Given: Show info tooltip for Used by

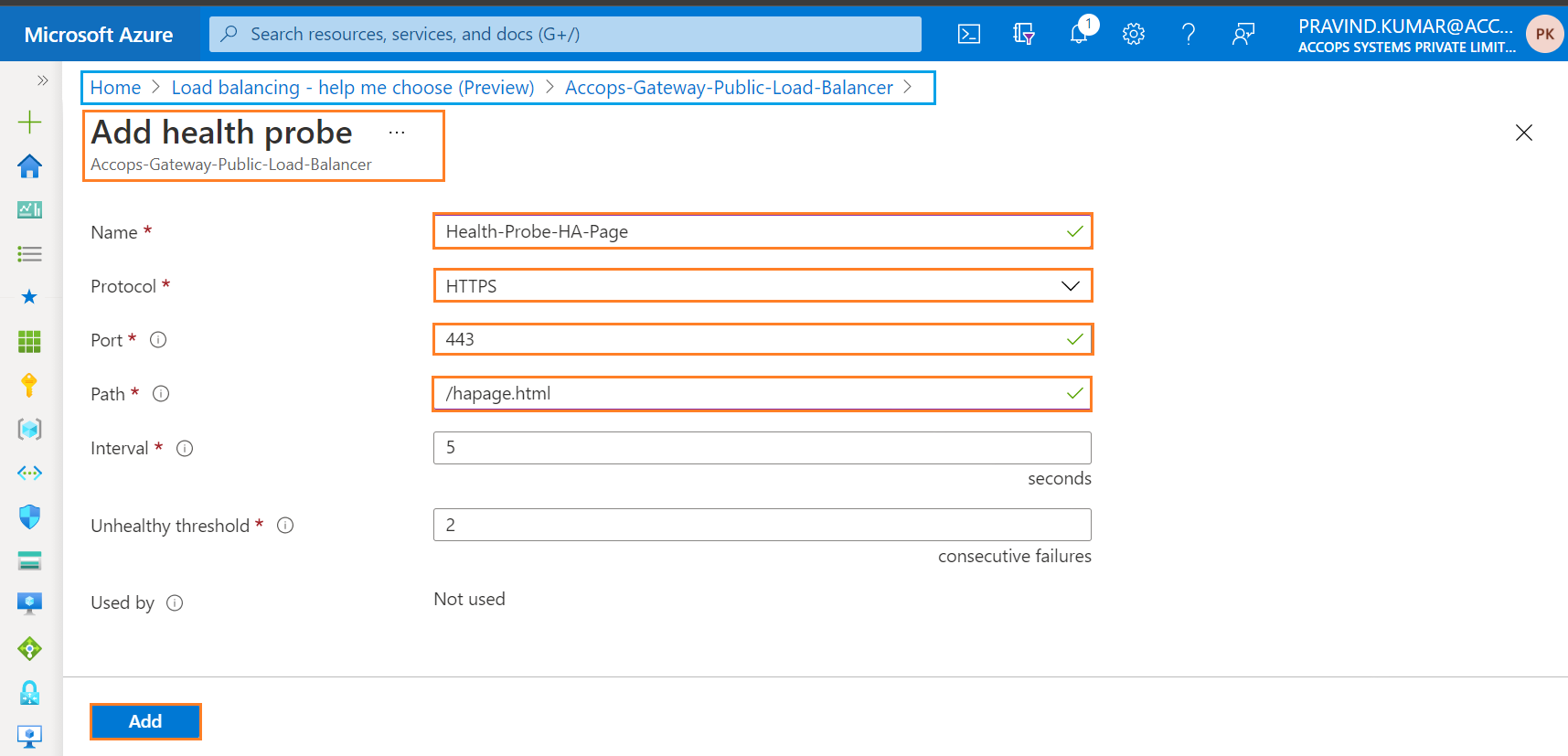Looking at the screenshot, I should click(175, 603).
